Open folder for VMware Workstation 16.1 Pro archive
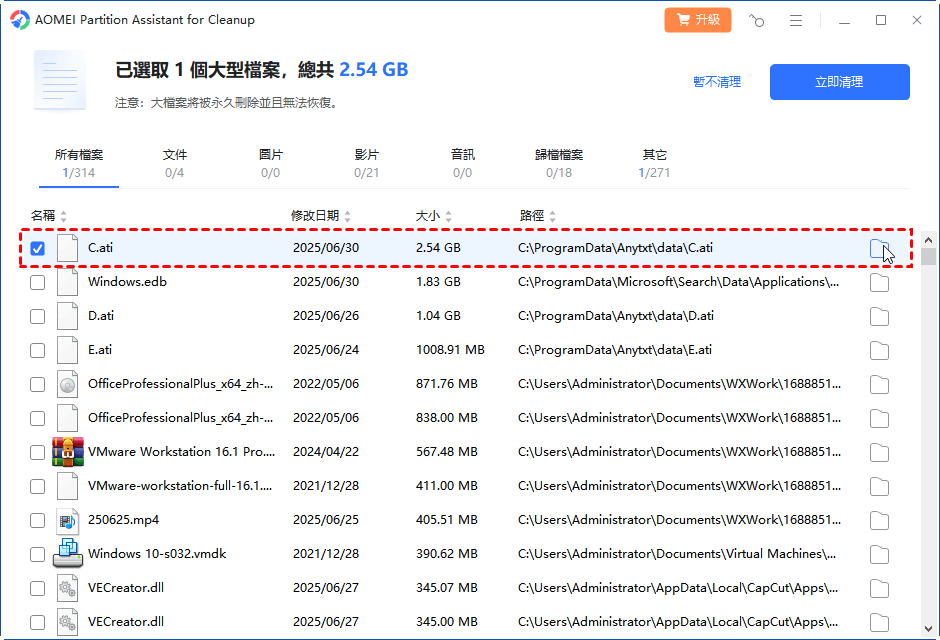This screenshot has width=940, height=640. click(879, 452)
